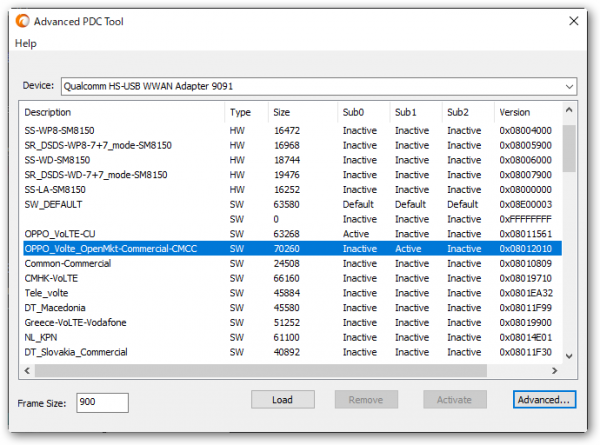600x445 pixels.
Task: Click the Sub0 column header
Action: (x=364, y=112)
